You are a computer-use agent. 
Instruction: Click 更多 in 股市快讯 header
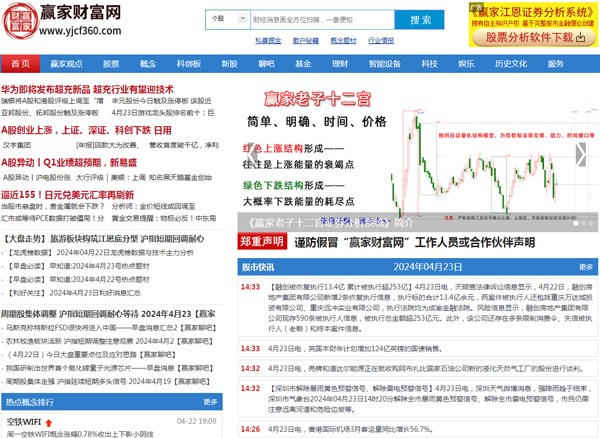click(x=586, y=267)
